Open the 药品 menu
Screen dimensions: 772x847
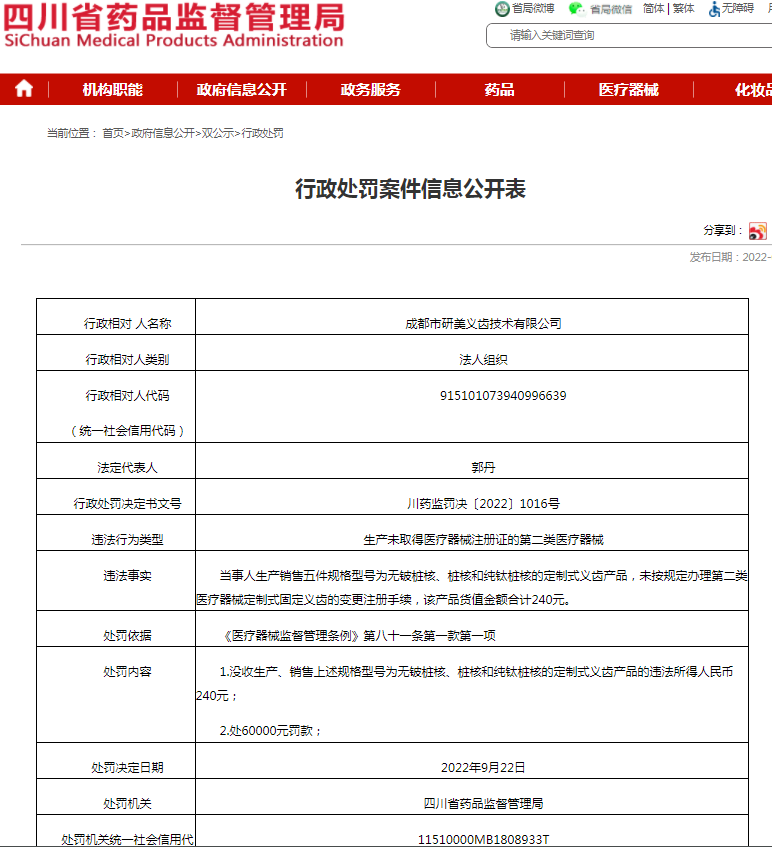499,89
